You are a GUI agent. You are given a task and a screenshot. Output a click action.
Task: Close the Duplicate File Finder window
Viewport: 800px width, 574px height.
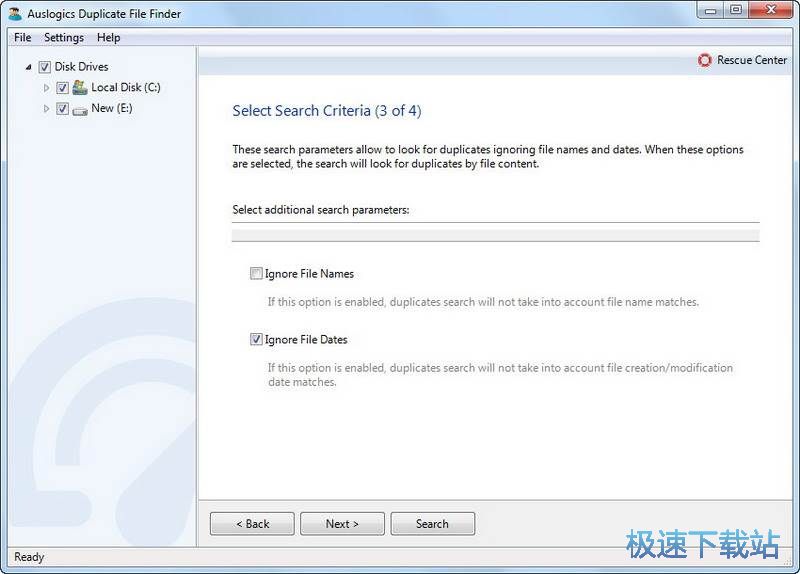pyautogui.click(x=771, y=10)
